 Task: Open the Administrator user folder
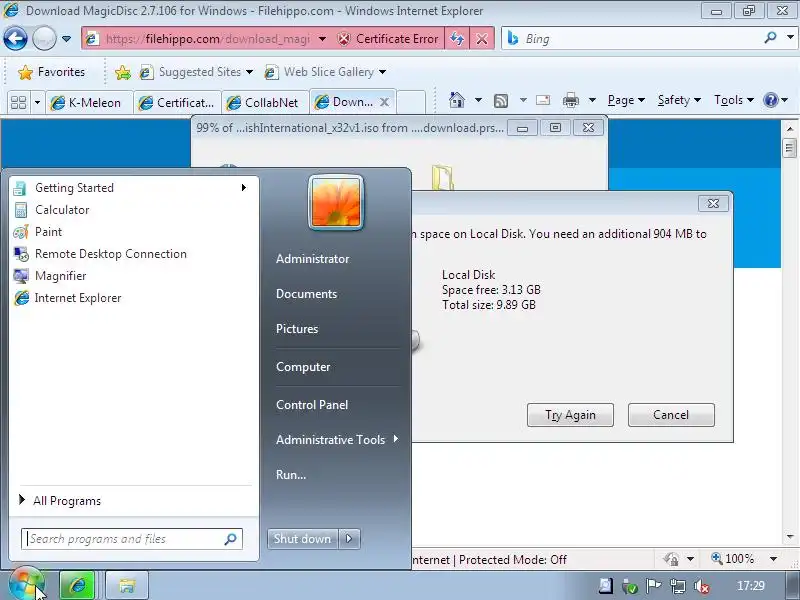coord(312,259)
